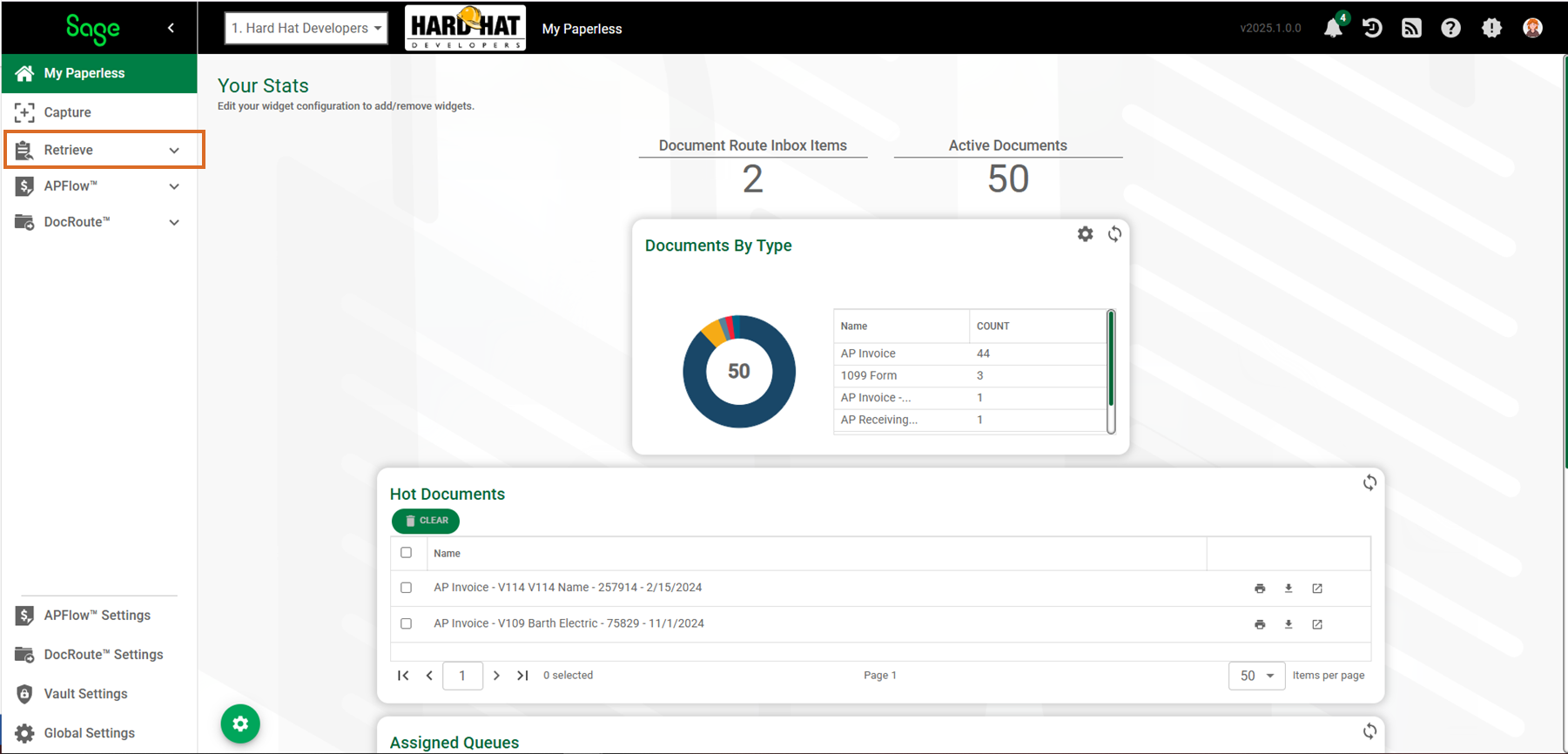
Task: Download the Barth Electric invoice
Action: click(1289, 624)
